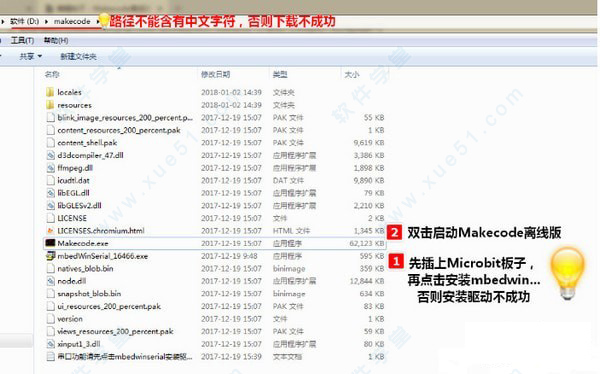Click the mbedWinSerial_16466.exe installer icon
The height and width of the screenshot is (374, 600).
click(50, 256)
